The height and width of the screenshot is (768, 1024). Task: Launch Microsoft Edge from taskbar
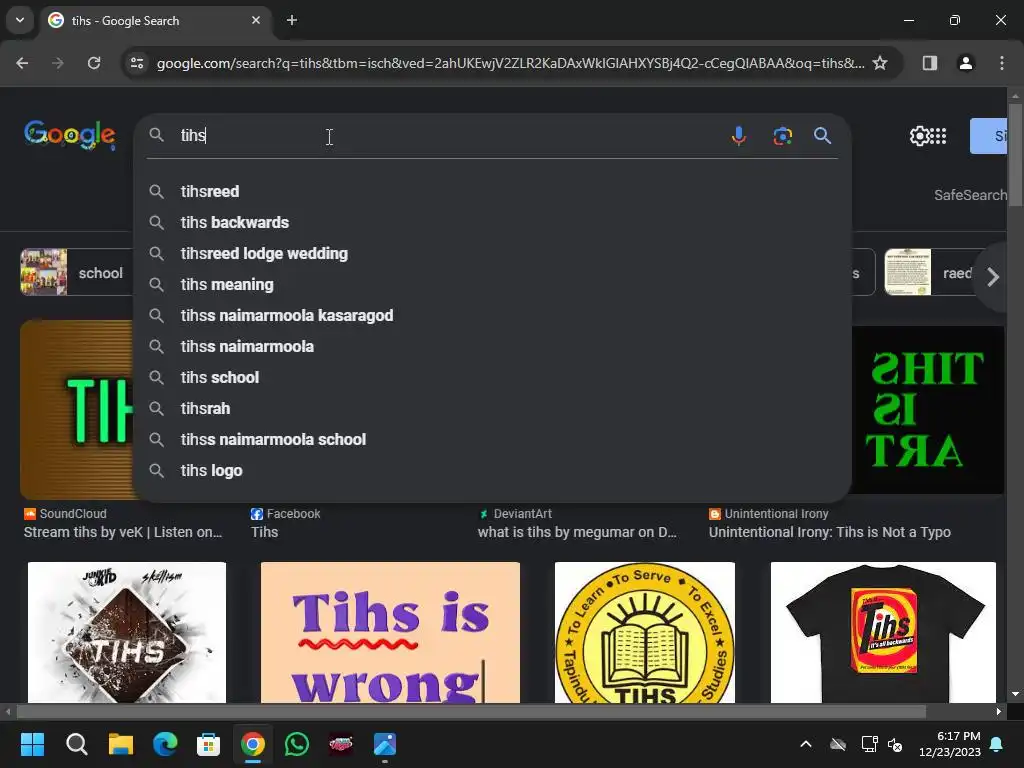165,744
